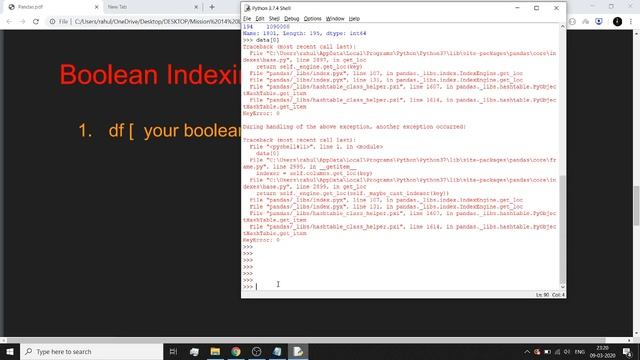This screenshot has width=640, height=360.
Task: Open the Options menu in IDLE
Action: tap(313, 19)
